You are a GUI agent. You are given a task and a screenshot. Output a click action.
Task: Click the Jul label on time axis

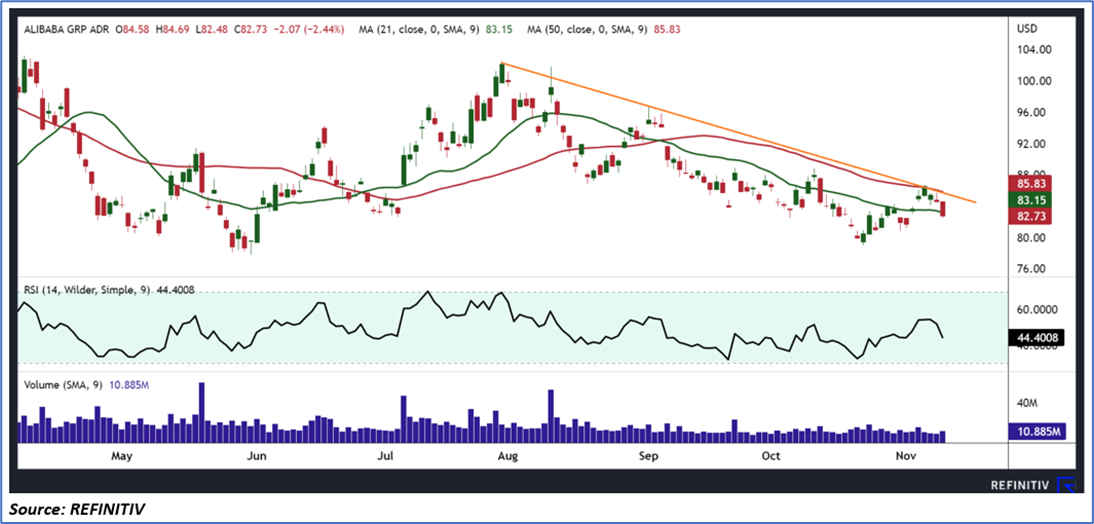coord(384,457)
